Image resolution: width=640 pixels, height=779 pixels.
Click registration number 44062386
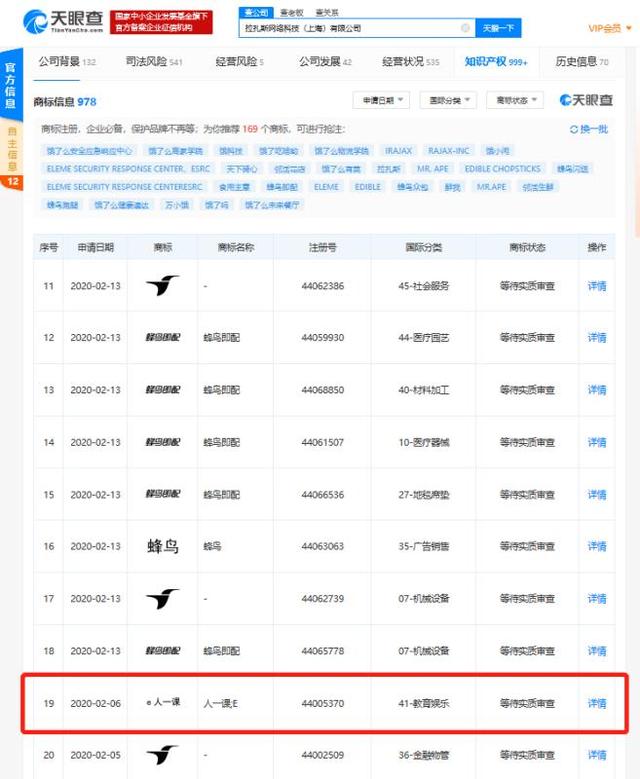(x=322, y=286)
